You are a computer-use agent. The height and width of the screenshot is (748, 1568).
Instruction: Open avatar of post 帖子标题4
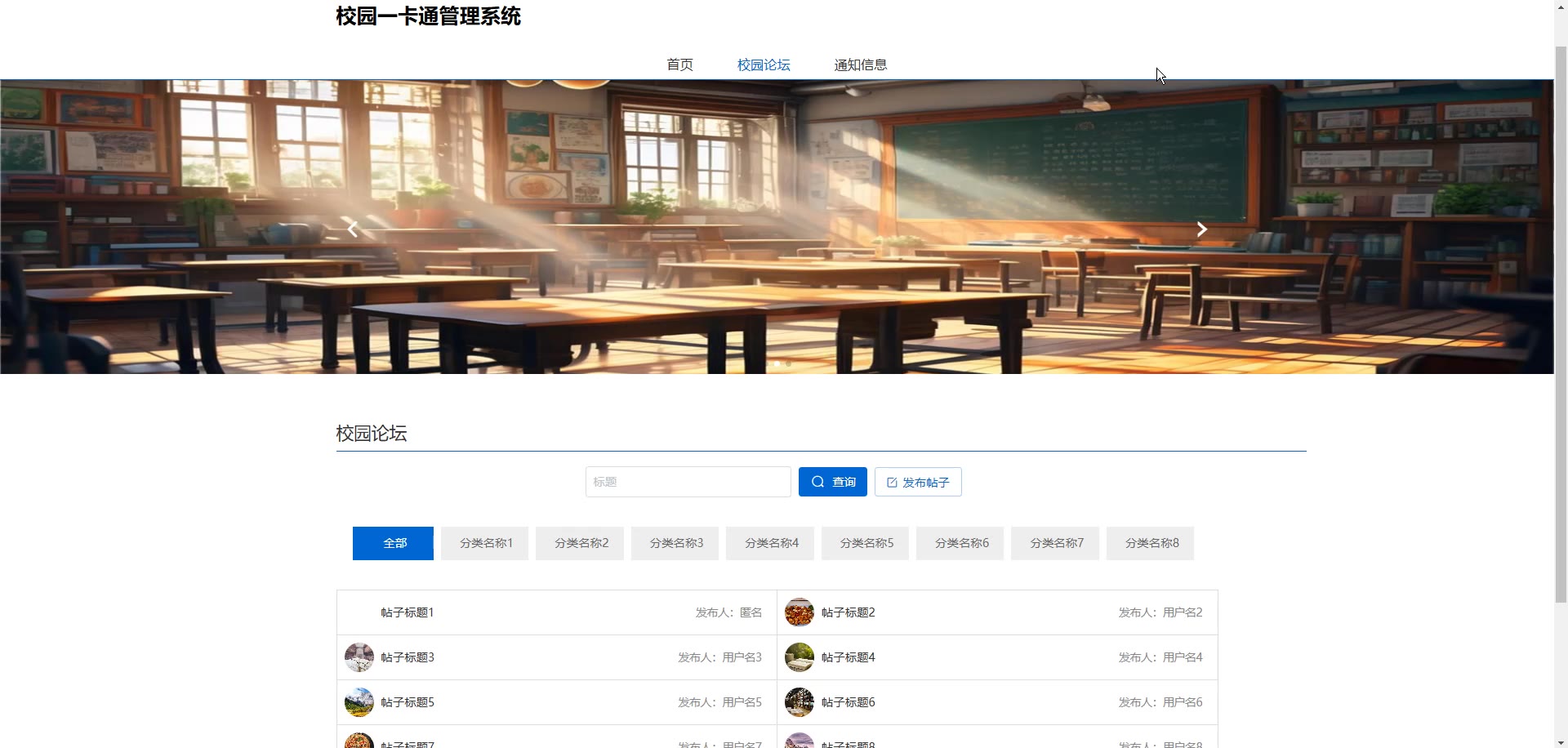pyautogui.click(x=800, y=657)
